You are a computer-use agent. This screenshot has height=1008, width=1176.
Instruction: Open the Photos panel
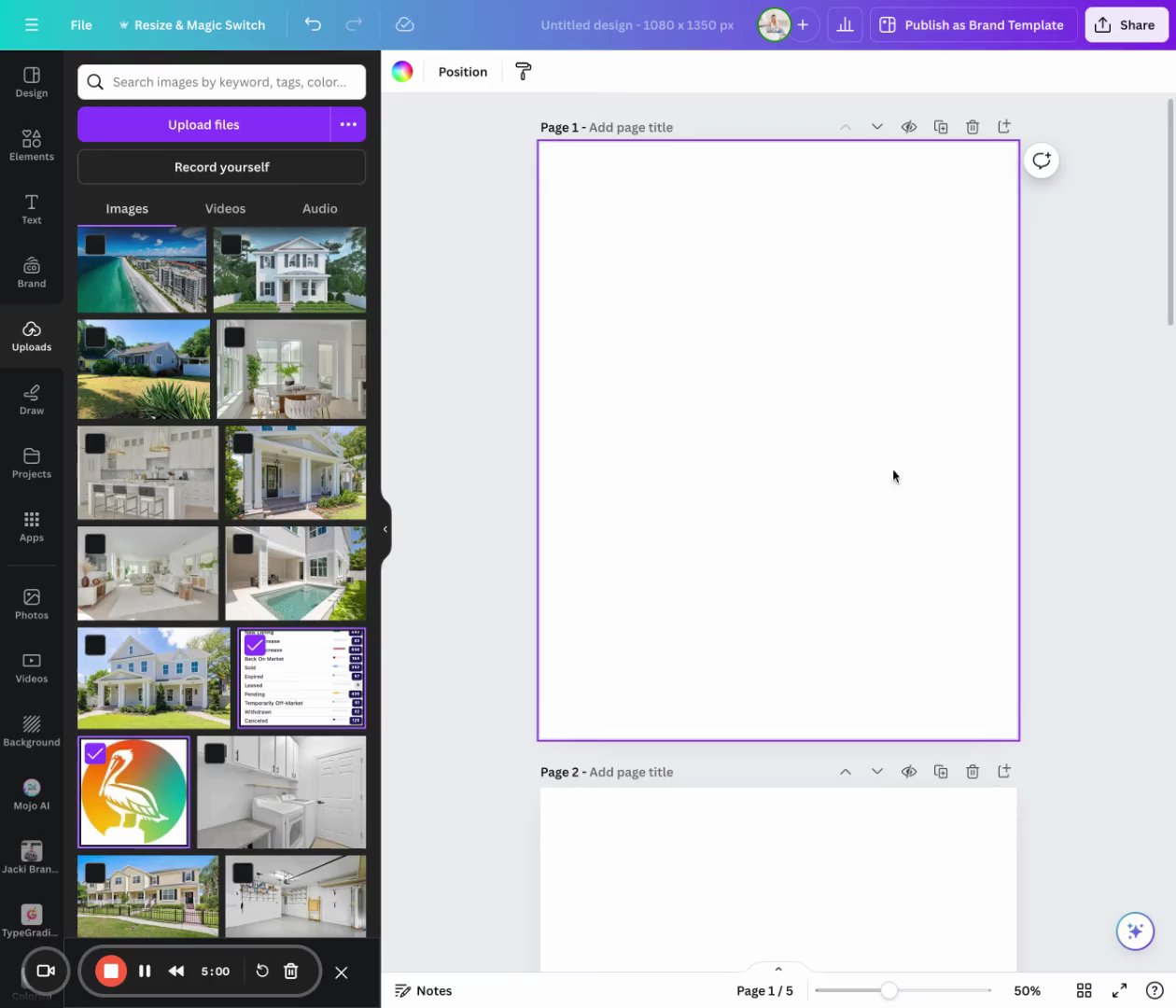tap(32, 604)
